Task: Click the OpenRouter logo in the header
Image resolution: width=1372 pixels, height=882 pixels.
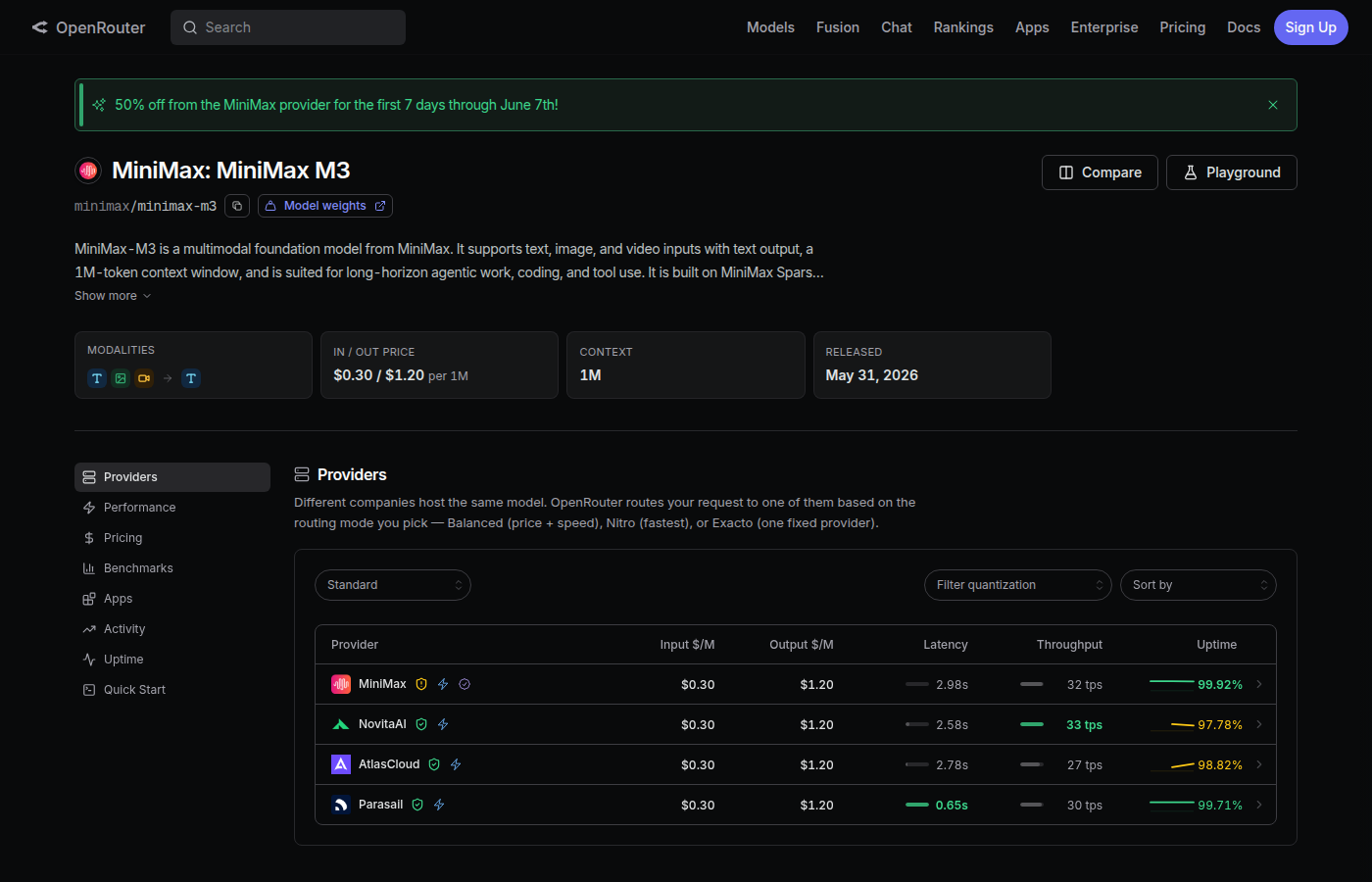Action: pyautogui.click(x=88, y=27)
